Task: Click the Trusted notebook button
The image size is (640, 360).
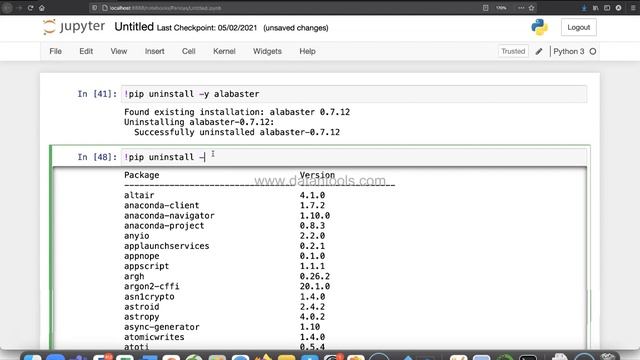Action: pyautogui.click(x=513, y=51)
